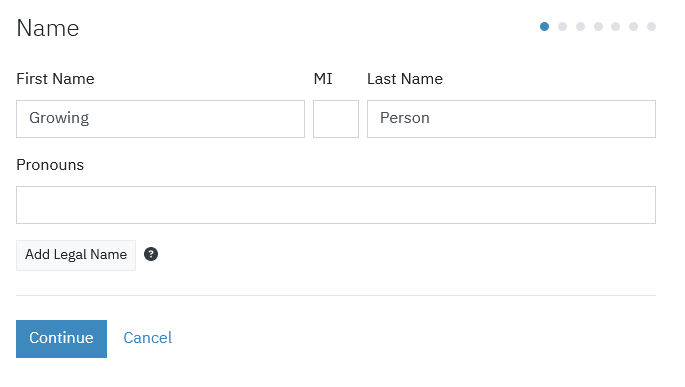Click the MI label text
This screenshot has height=387, width=685.
tap(323, 79)
